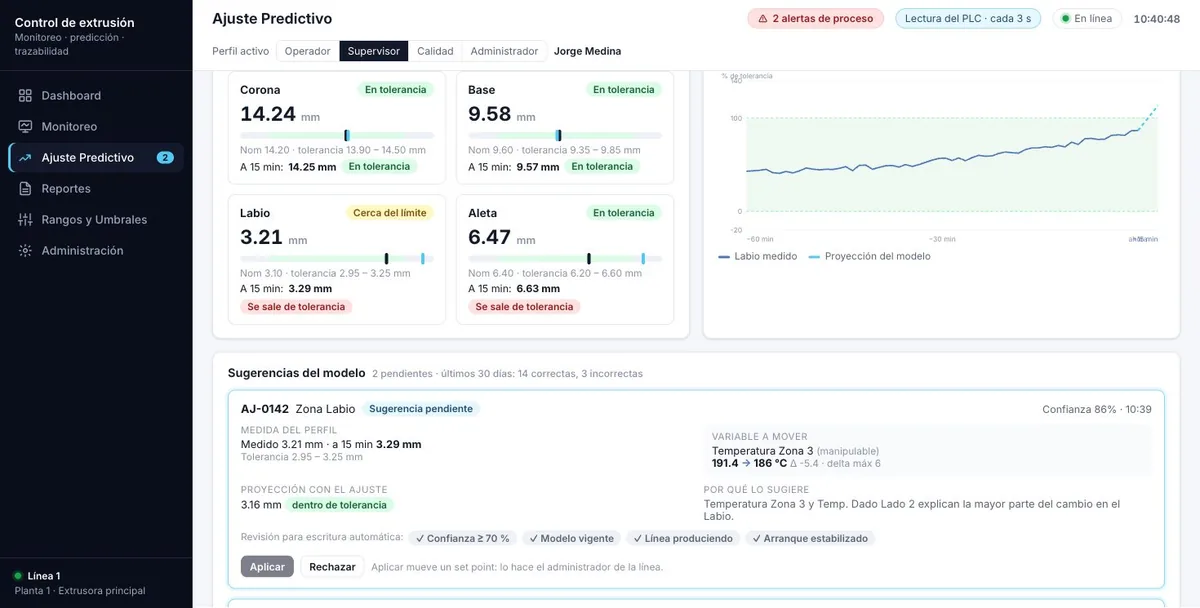Viewport: 1200px width, 608px height.
Task: Go to Reportes section
Action: tap(96, 189)
